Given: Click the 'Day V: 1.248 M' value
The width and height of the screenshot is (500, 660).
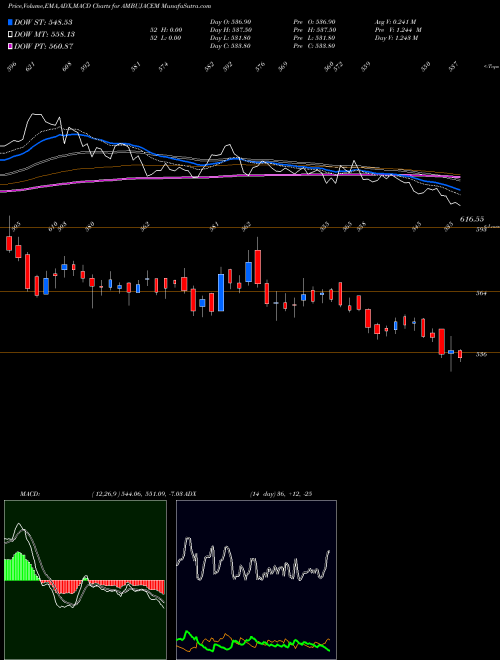Looking at the screenshot, I should (x=396, y=38).
